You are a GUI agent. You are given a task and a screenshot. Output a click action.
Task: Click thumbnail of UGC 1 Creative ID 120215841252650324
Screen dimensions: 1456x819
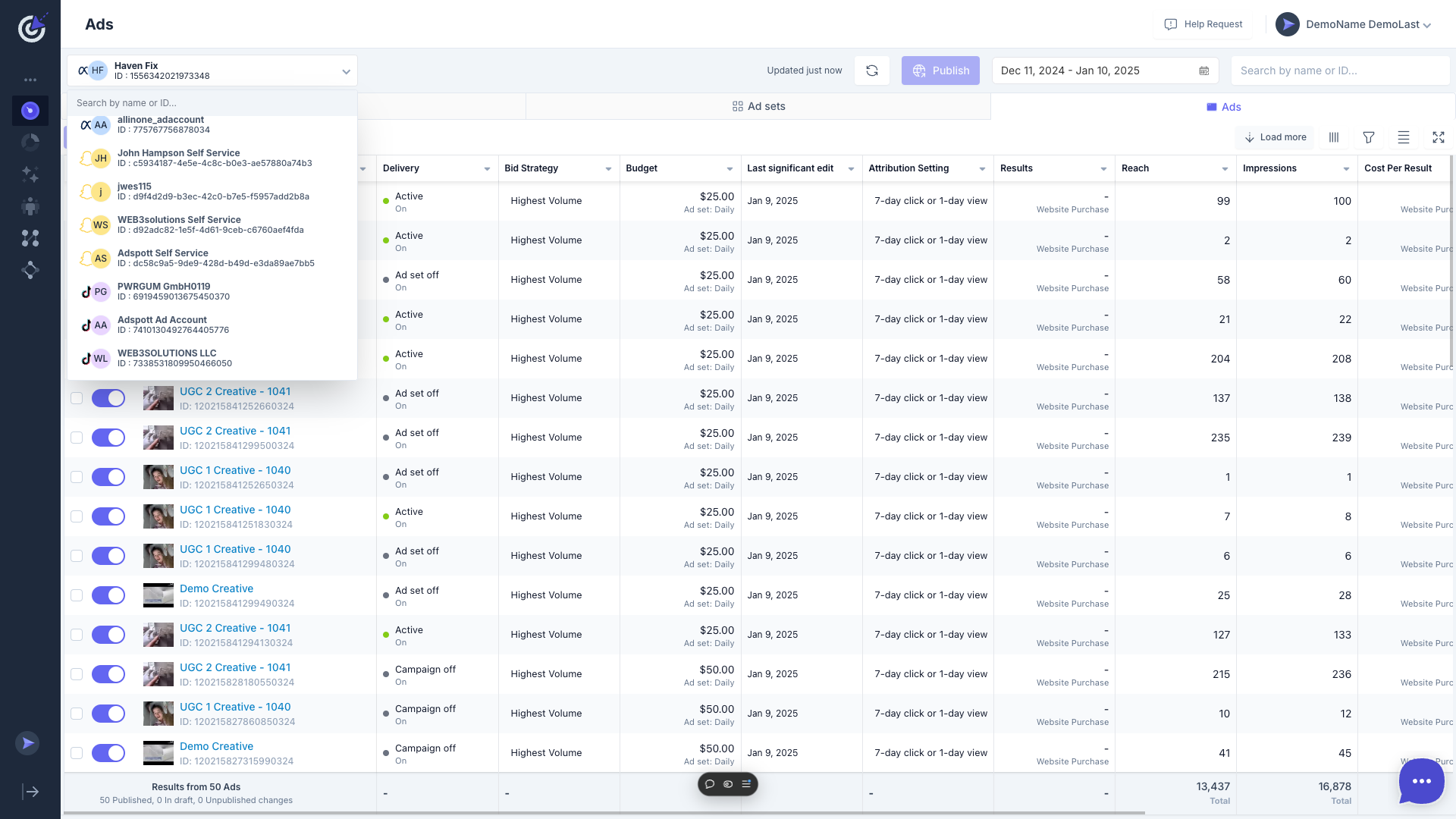click(158, 477)
